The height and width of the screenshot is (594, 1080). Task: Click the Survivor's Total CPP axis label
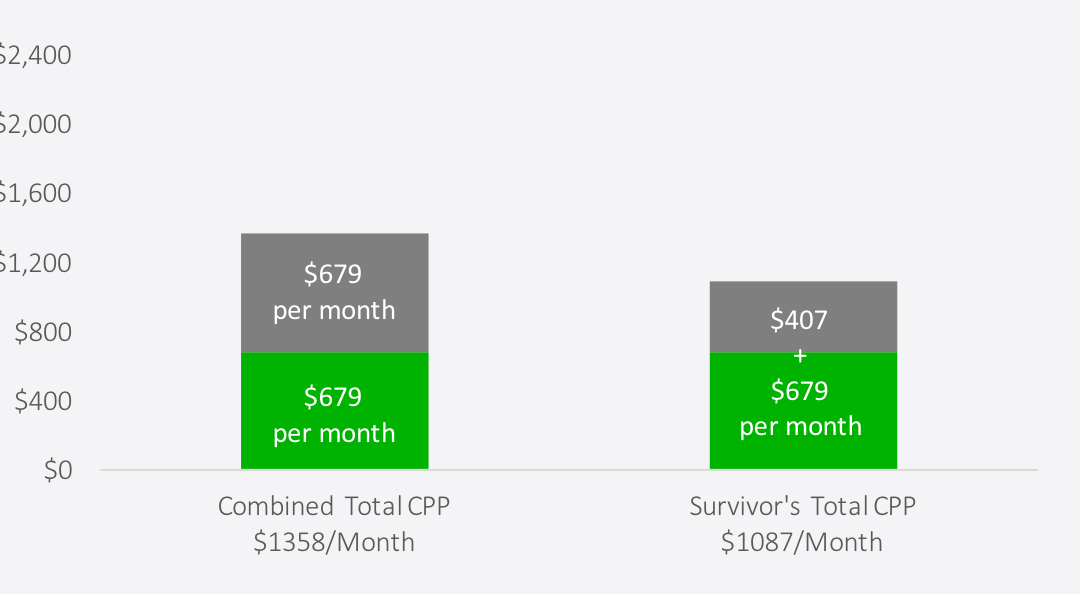802,506
